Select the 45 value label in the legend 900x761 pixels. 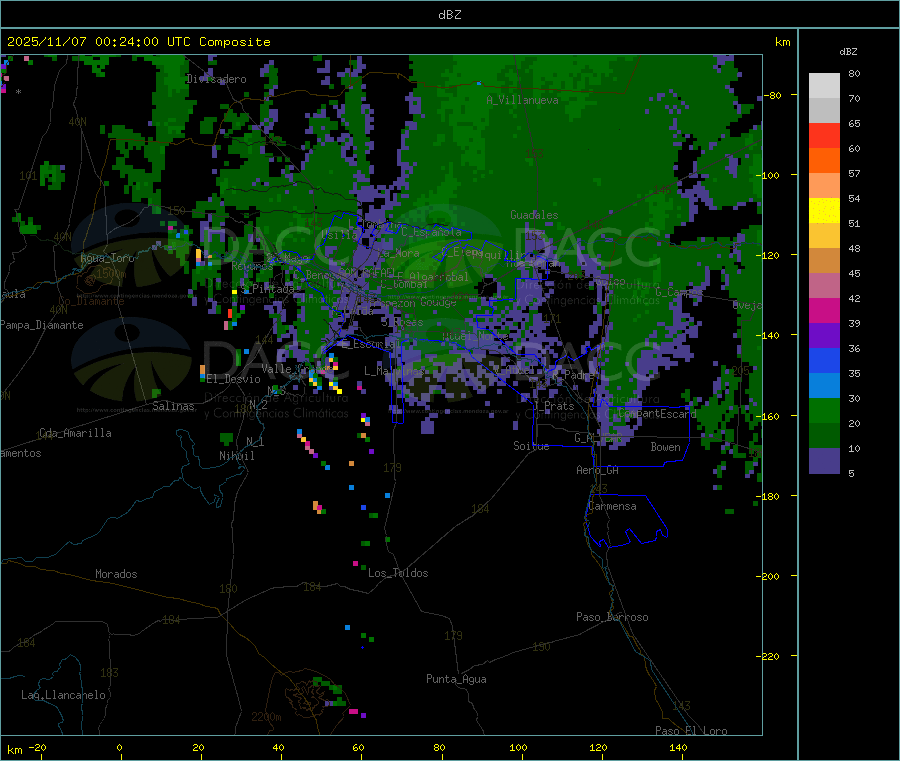(854, 273)
